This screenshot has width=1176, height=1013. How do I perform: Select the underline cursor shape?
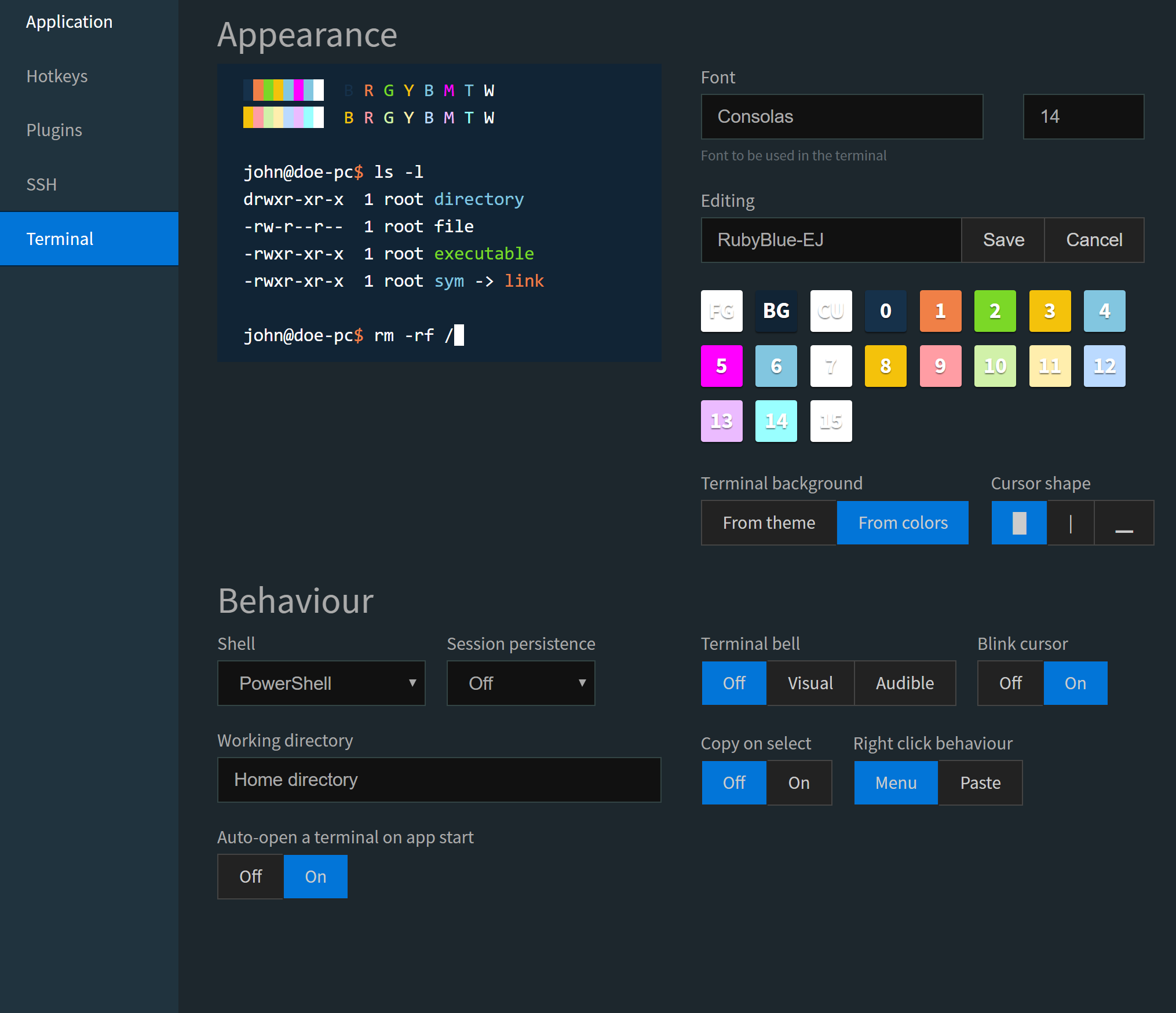tap(1124, 523)
